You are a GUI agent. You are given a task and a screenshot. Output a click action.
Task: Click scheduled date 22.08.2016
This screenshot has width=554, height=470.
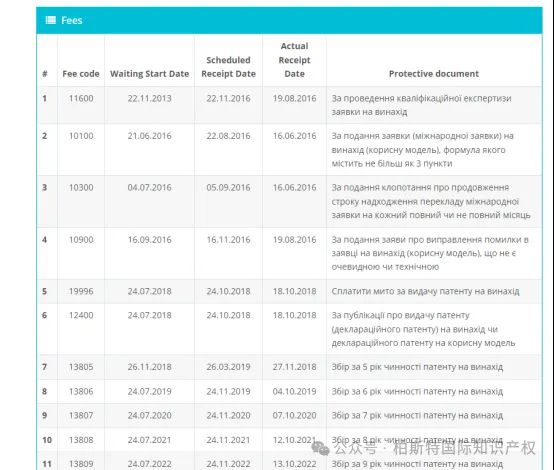point(228,136)
